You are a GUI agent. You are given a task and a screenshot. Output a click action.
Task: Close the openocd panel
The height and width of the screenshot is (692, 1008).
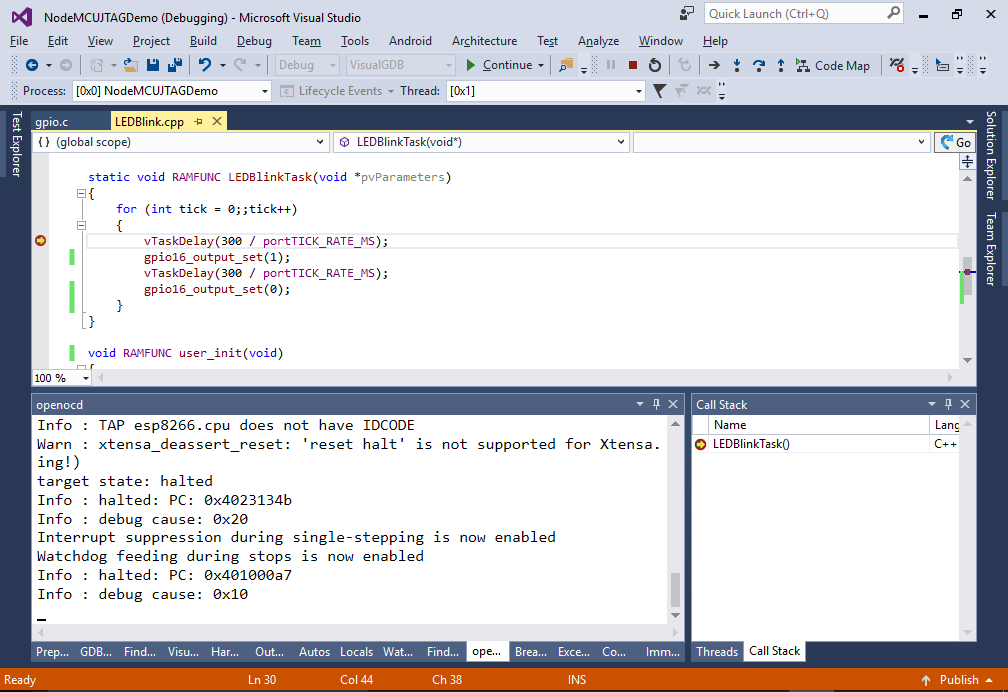point(673,404)
